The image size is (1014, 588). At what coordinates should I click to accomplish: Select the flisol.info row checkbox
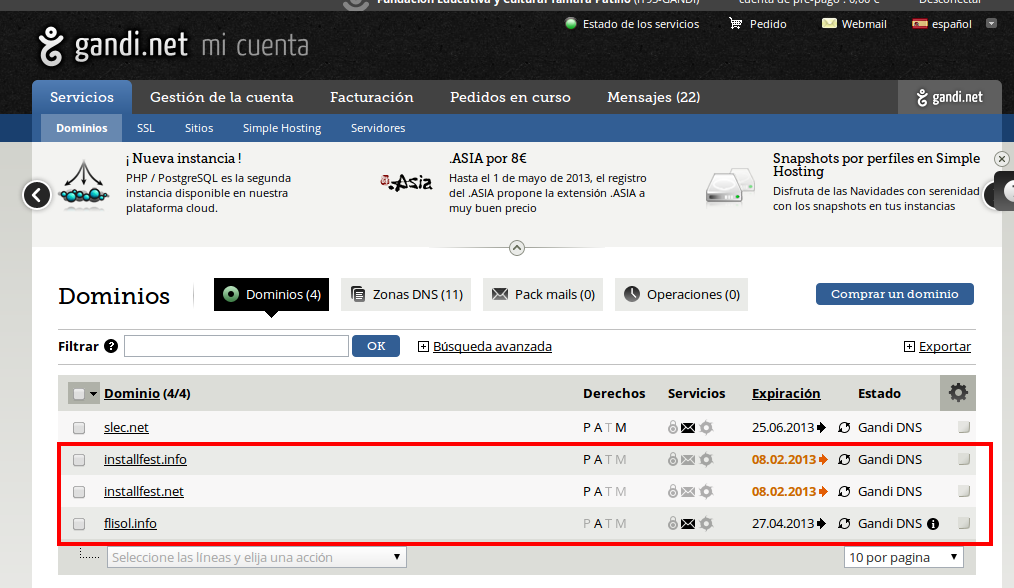tap(79, 524)
